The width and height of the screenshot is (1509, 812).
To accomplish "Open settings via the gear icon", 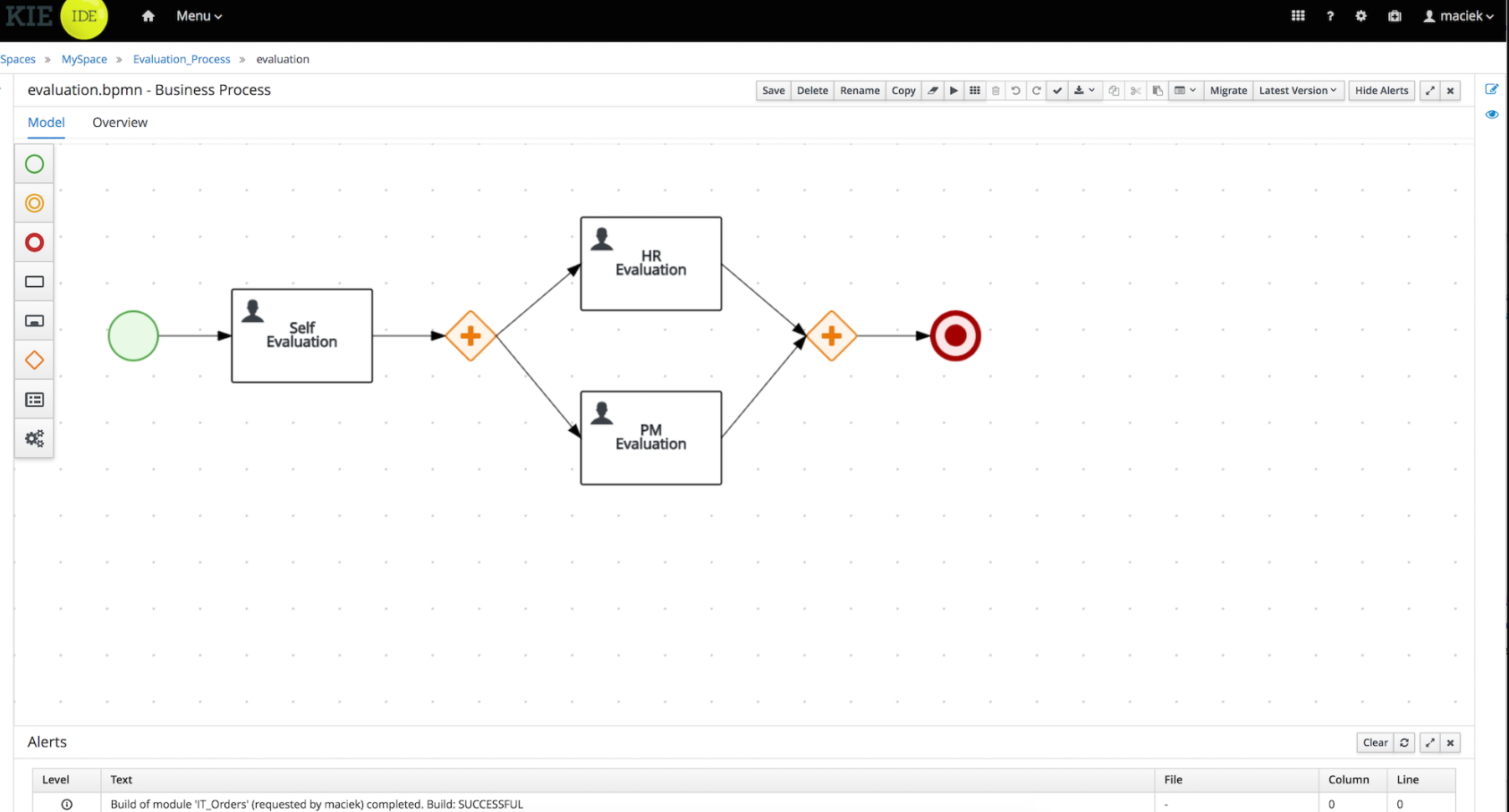I will [1361, 16].
